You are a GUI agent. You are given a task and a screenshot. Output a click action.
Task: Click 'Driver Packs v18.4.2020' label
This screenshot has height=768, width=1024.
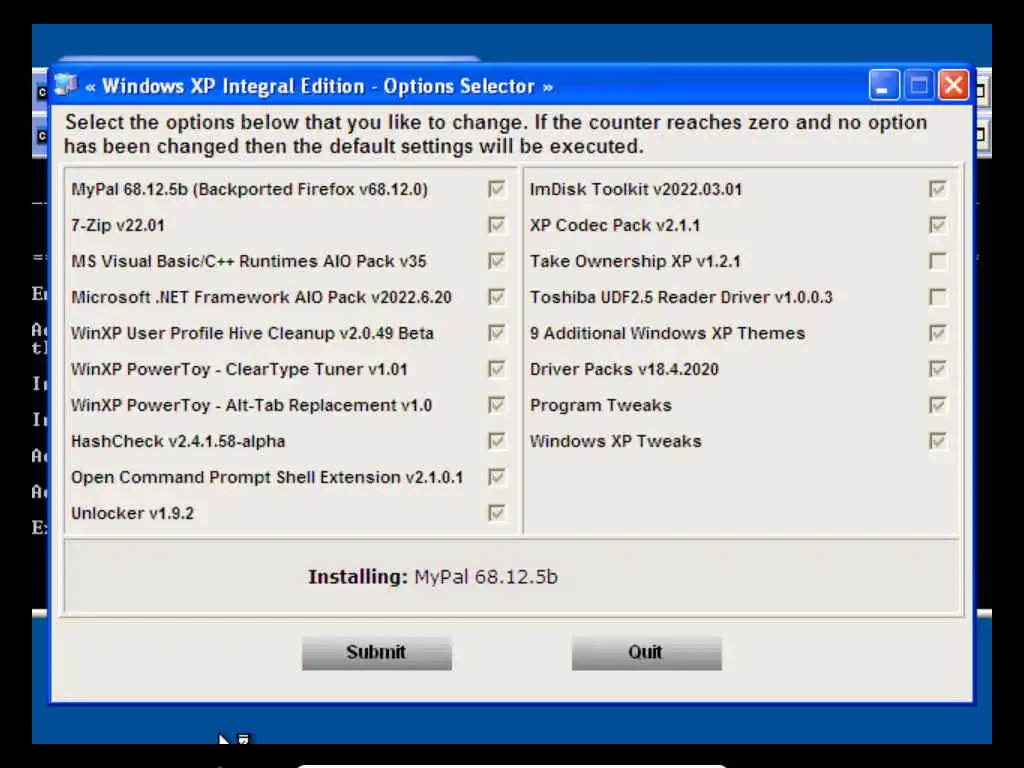point(624,369)
